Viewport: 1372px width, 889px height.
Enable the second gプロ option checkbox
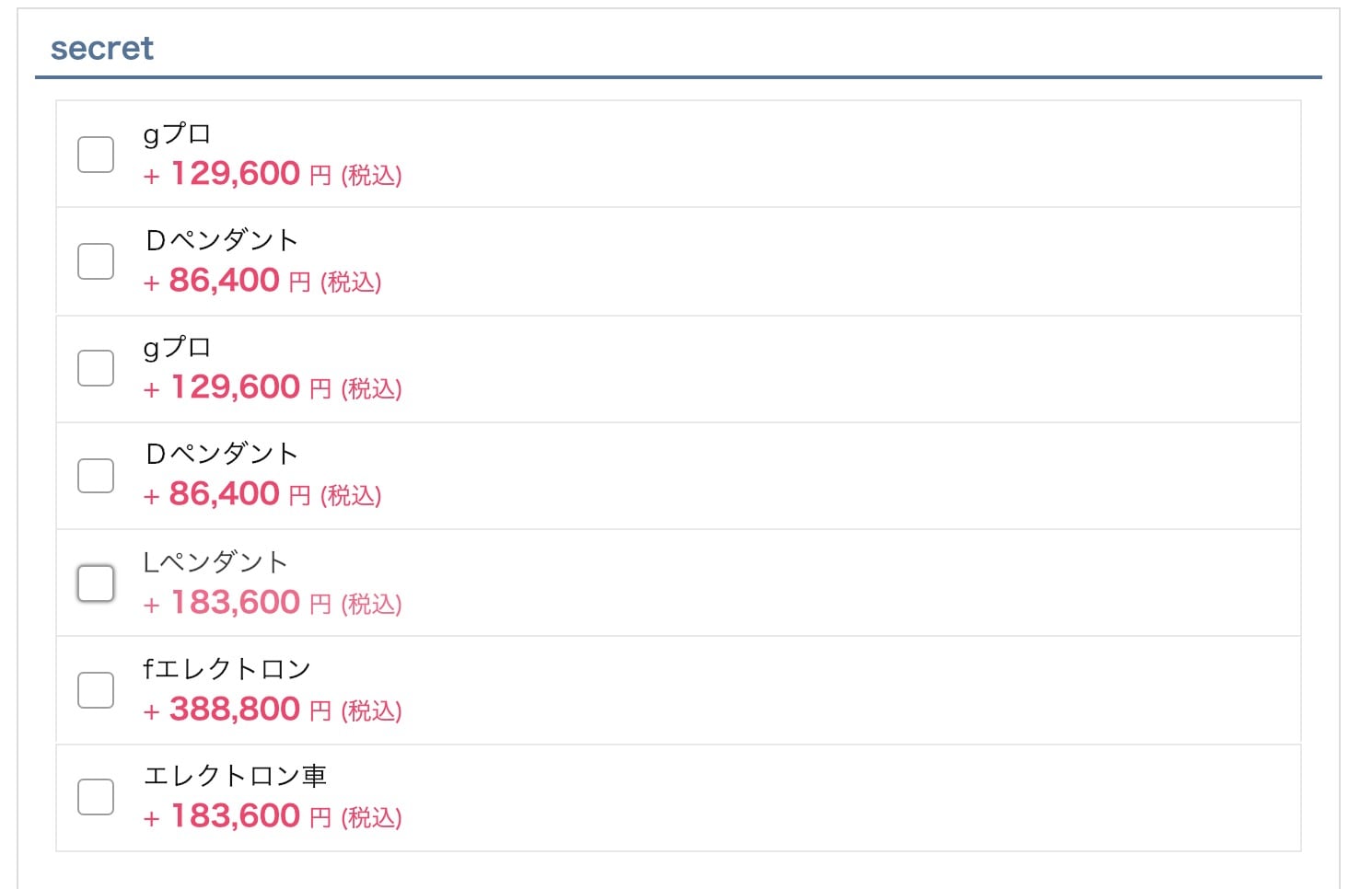(x=96, y=368)
